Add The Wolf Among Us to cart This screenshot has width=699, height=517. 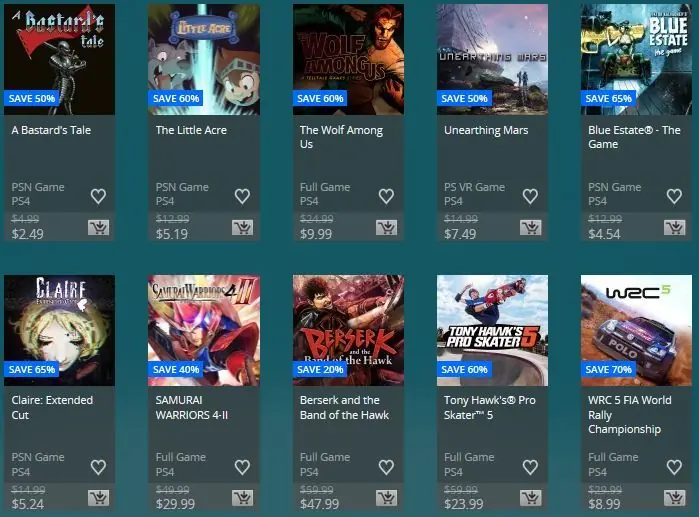[x=387, y=227]
